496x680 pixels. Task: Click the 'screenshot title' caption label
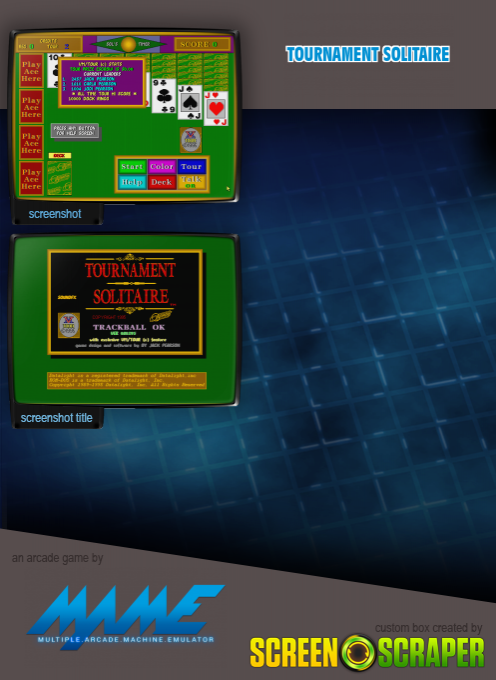(56, 418)
